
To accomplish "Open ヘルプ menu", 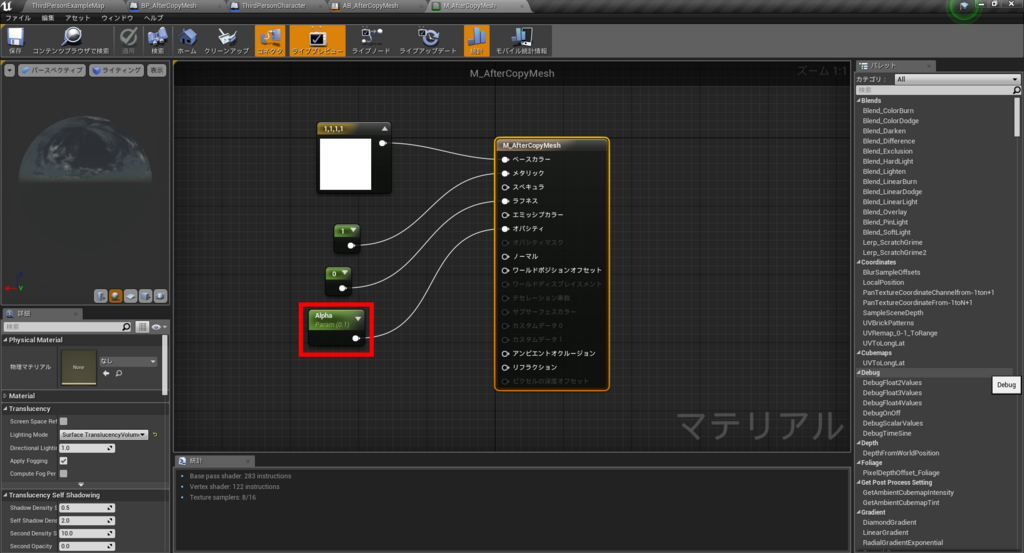I will point(153,18).
